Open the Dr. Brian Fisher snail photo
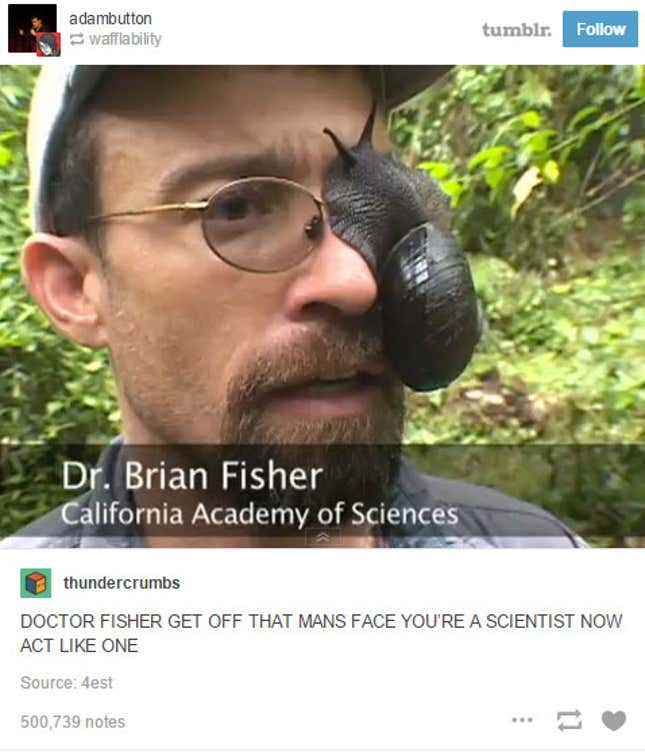The height and width of the screenshot is (752, 645). tap(322, 306)
